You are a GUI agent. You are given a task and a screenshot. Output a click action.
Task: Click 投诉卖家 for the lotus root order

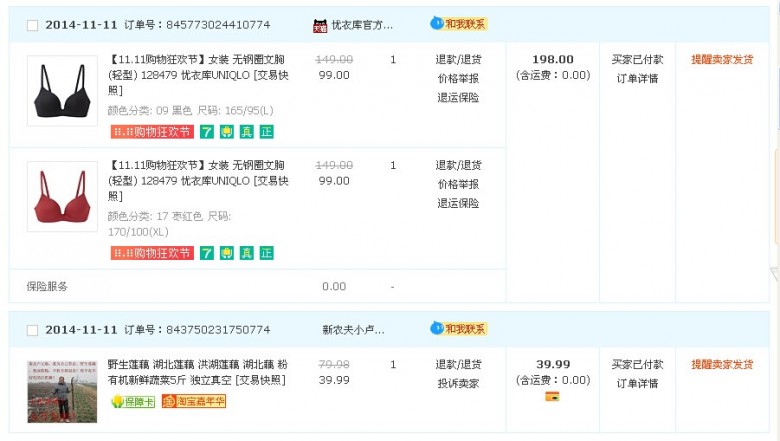tap(458, 384)
